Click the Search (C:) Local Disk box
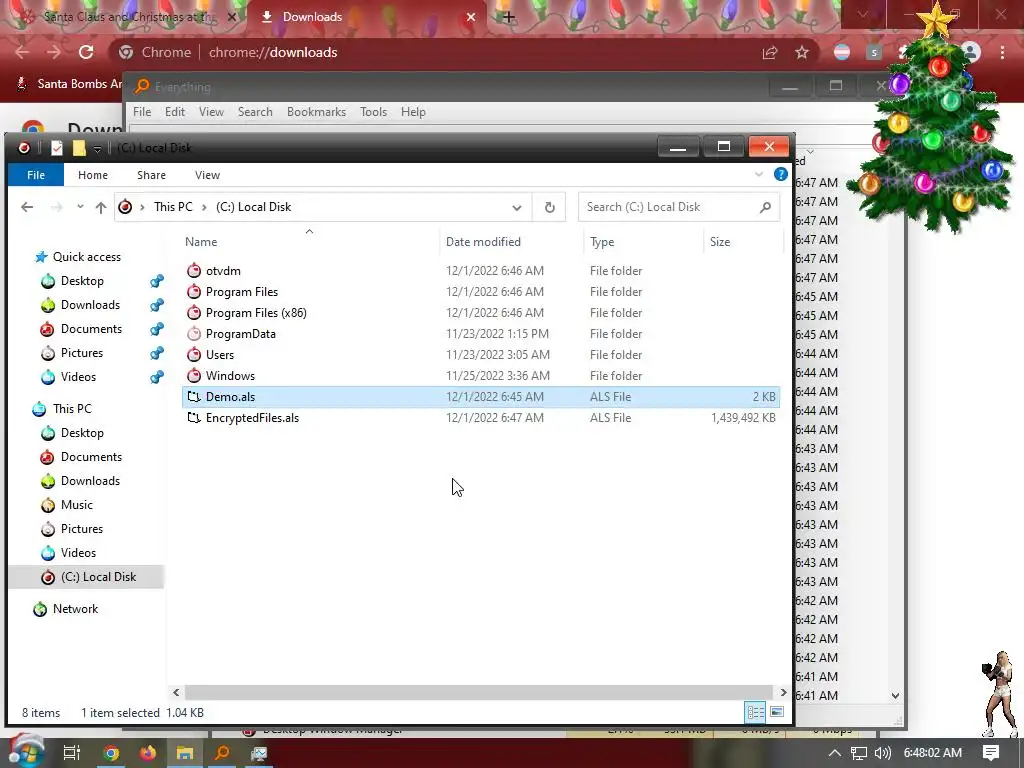Viewport: 1024px width, 768px height. coord(679,207)
